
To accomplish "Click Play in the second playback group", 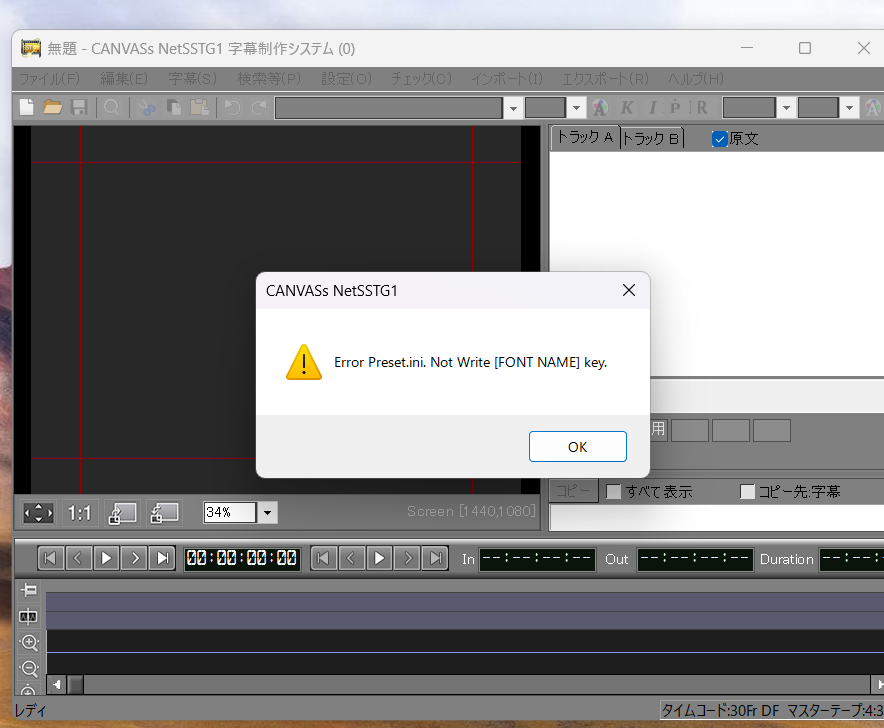I will click(379, 558).
